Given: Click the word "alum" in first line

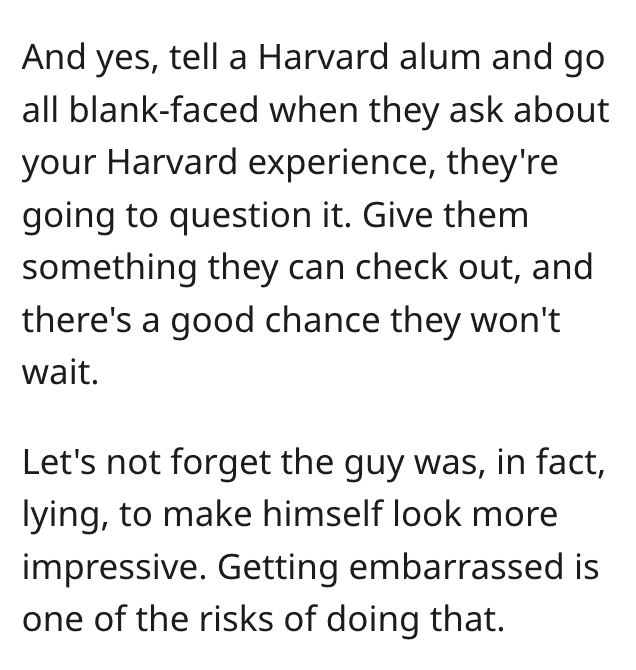Looking at the screenshot, I should pos(440,57).
